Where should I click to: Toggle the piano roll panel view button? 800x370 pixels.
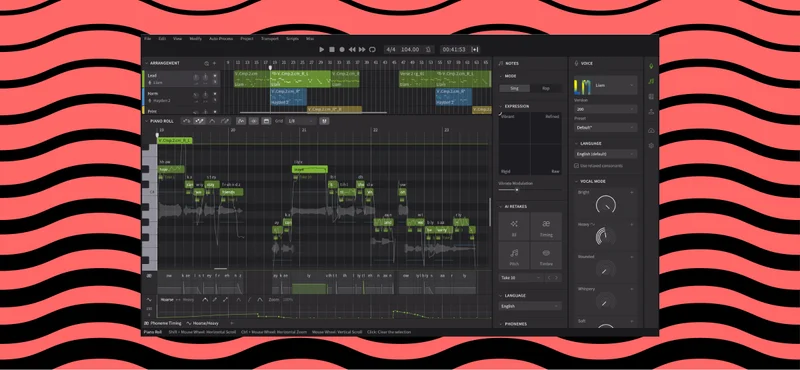click(266, 121)
